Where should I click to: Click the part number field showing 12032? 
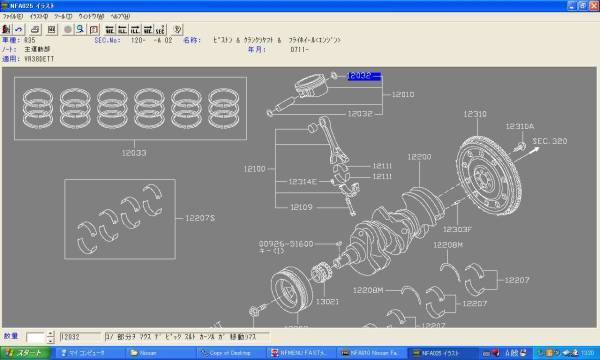pyautogui.click(x=80, y=337)
